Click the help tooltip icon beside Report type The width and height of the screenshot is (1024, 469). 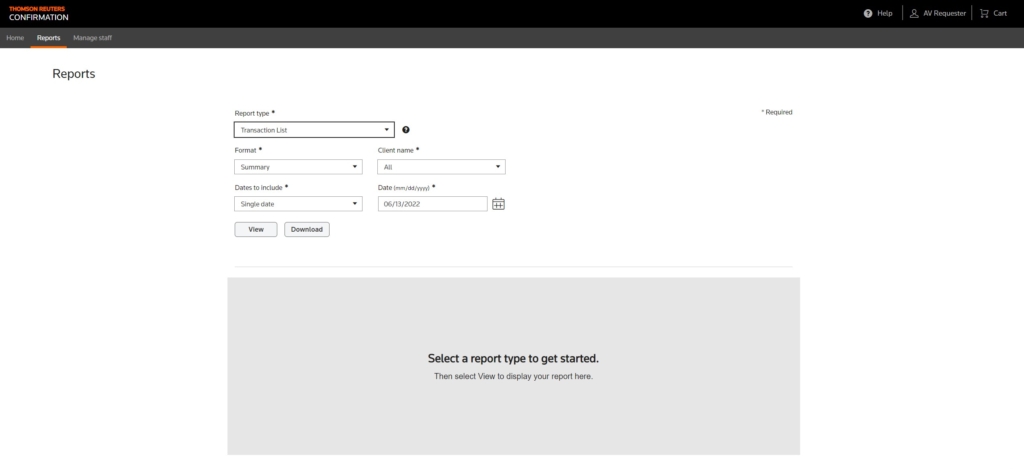(406, 130)
